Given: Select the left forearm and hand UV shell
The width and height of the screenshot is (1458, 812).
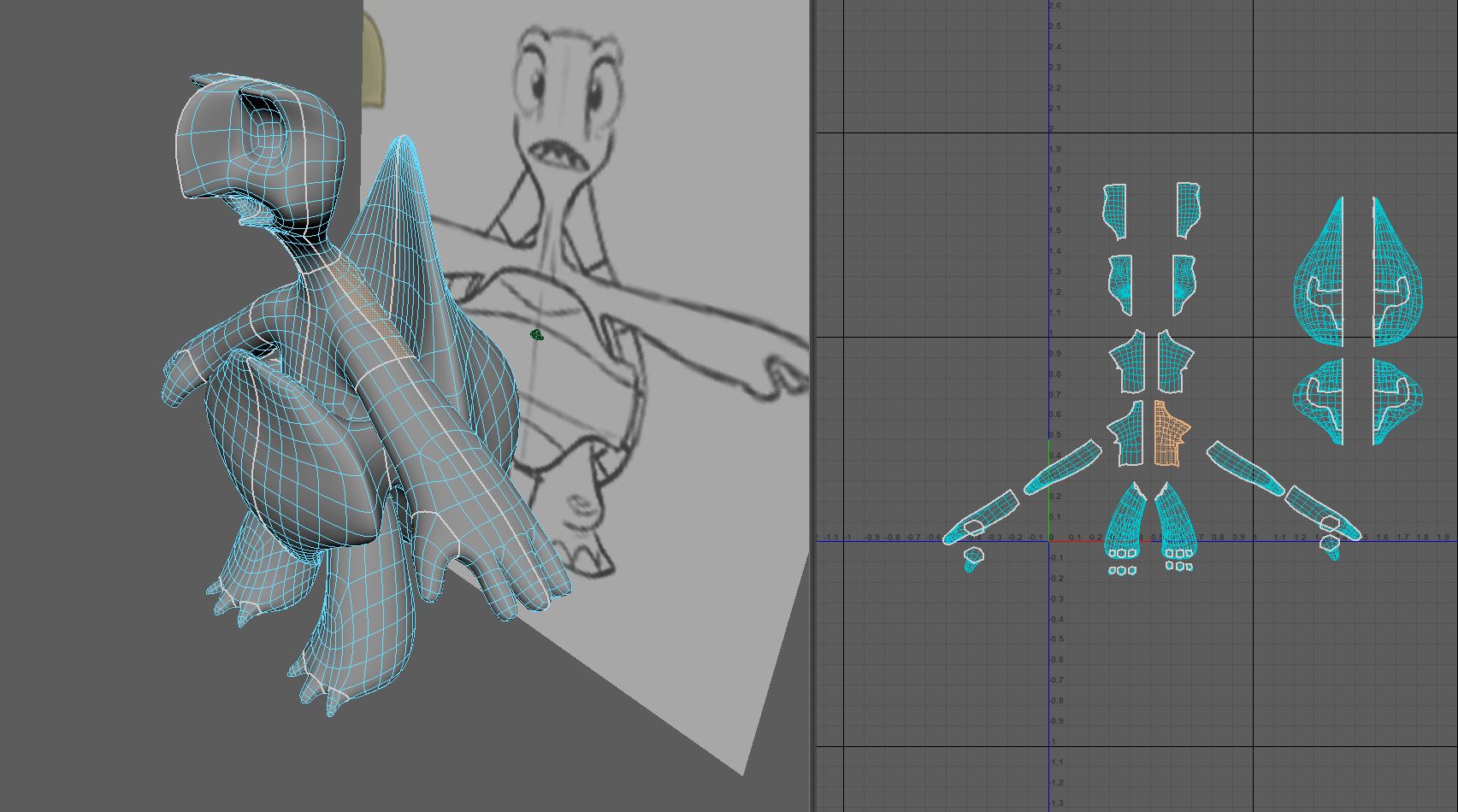Looking at the screenshot, I should tap(982, 515).
